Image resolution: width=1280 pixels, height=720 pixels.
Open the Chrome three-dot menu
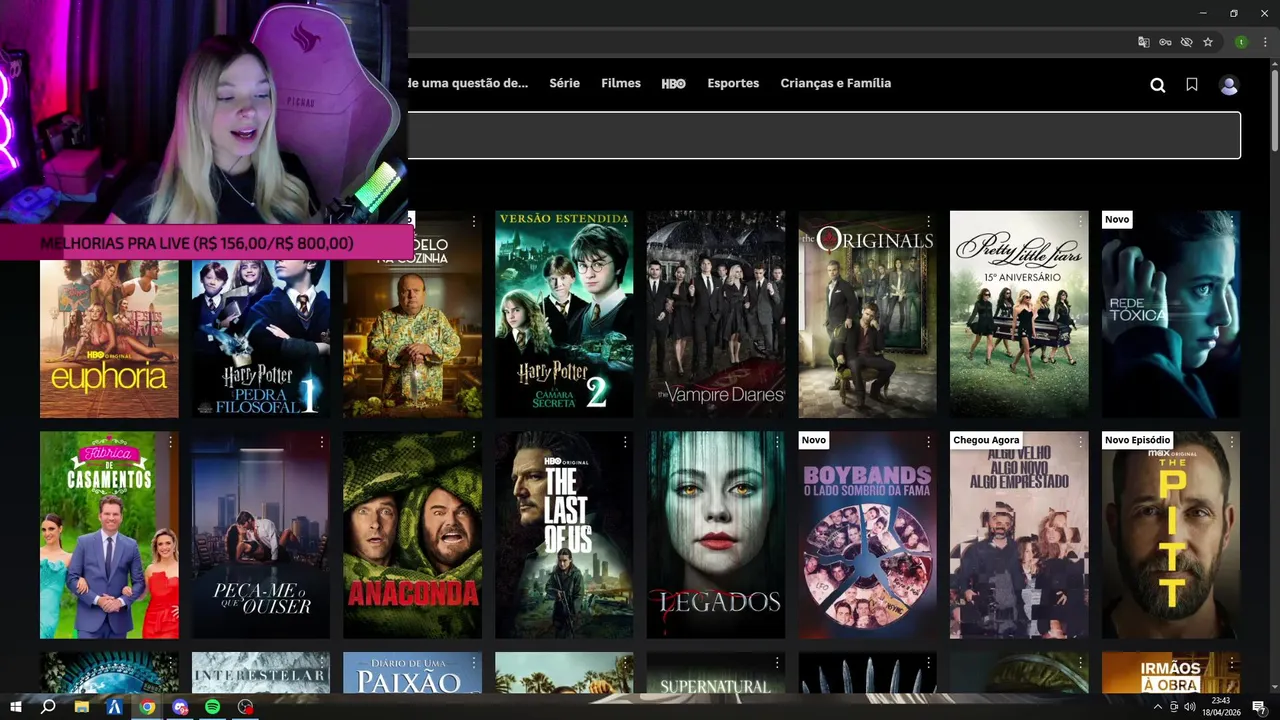[x=1265, y=42]
